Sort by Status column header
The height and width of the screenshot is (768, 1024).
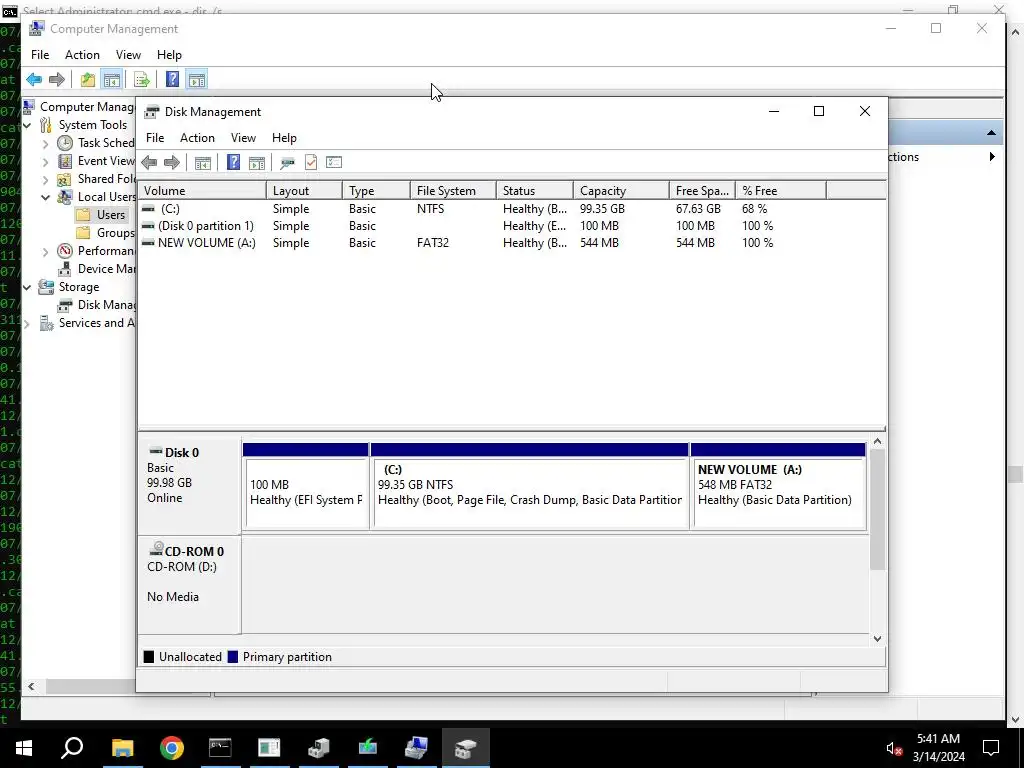tap(535, 191)
